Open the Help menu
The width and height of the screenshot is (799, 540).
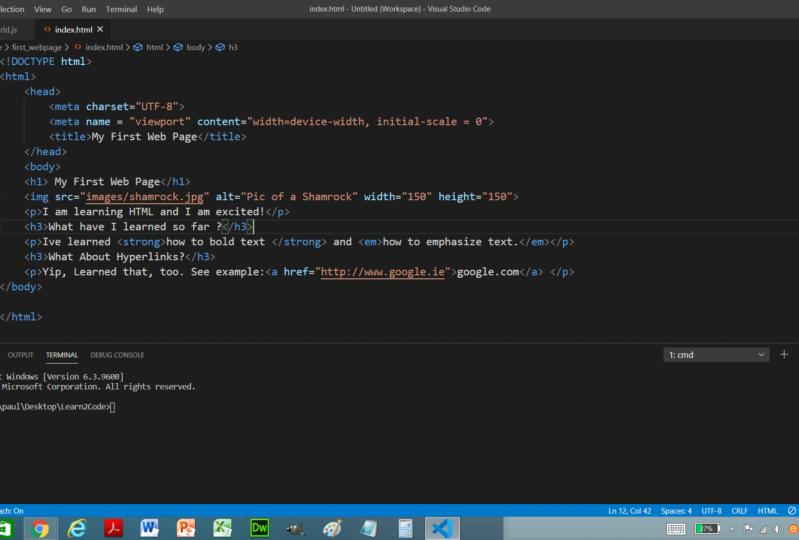click(155, 9)
